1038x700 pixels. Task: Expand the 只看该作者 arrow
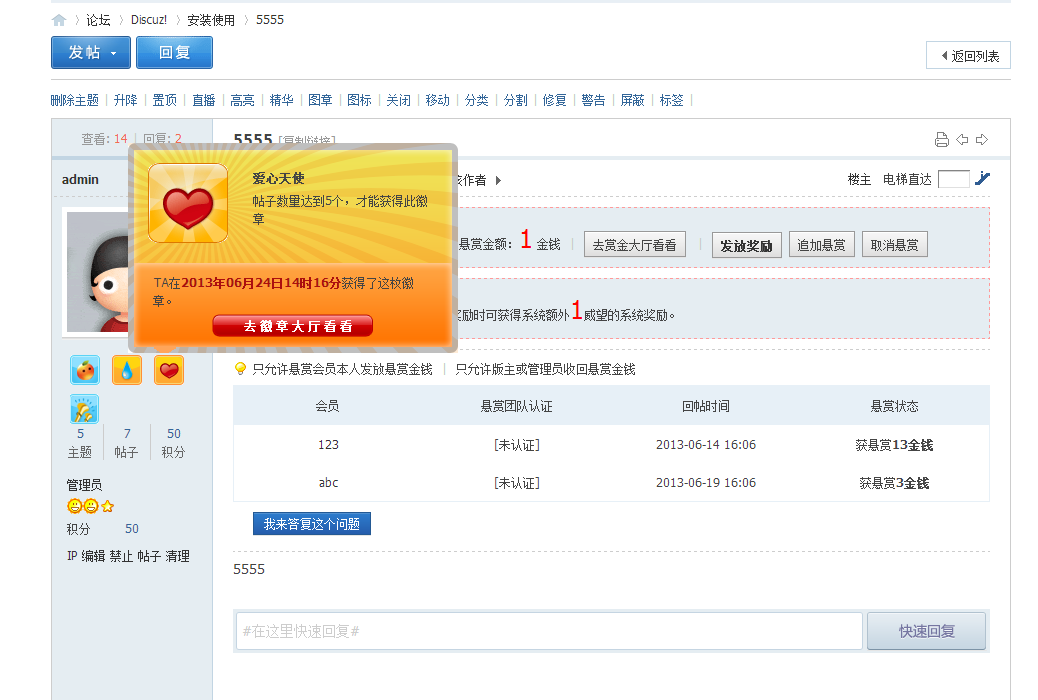pyautogui.click(x=498, y=180)
